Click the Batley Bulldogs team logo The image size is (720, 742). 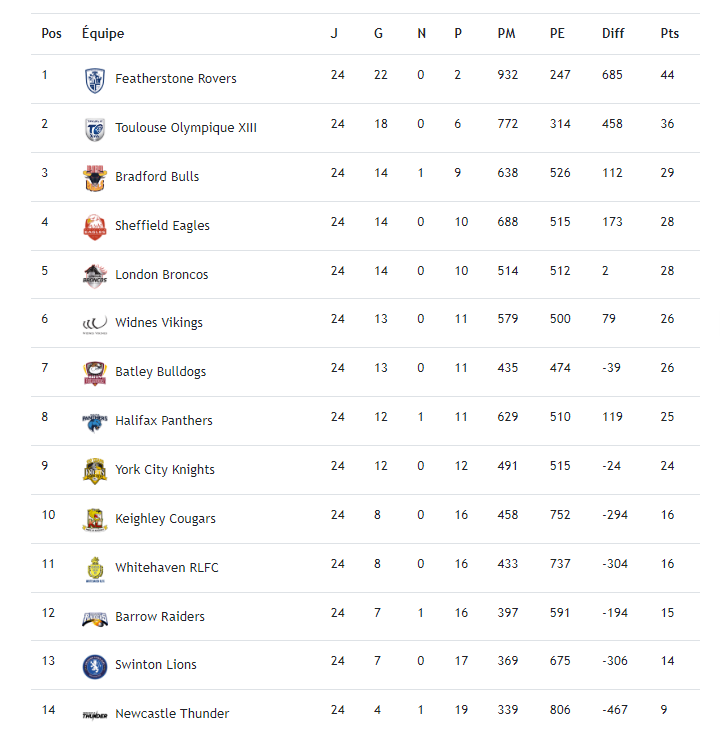[x=94, y=373]
